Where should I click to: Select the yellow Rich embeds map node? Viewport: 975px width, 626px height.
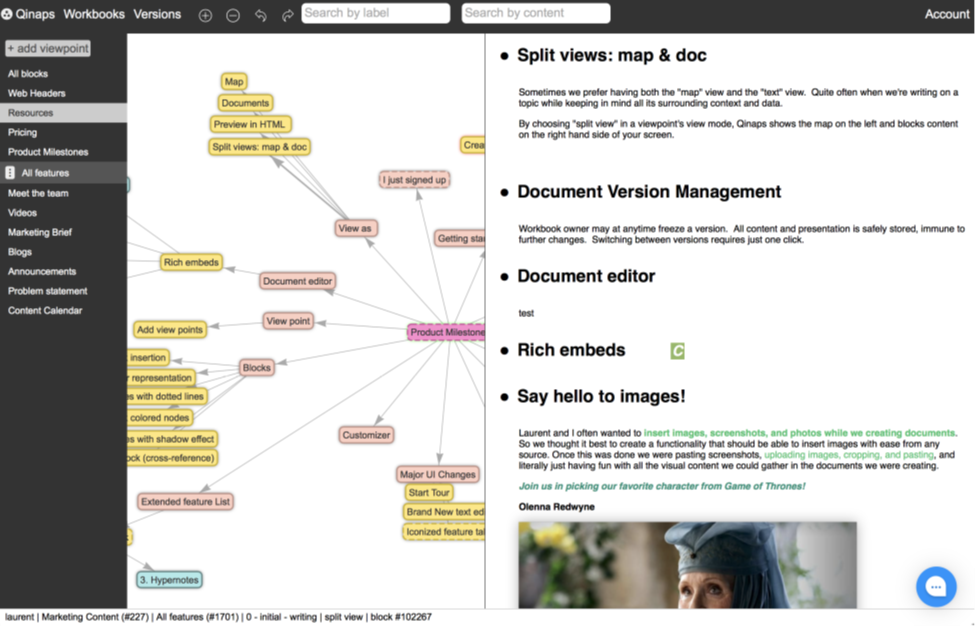[192, 262]
